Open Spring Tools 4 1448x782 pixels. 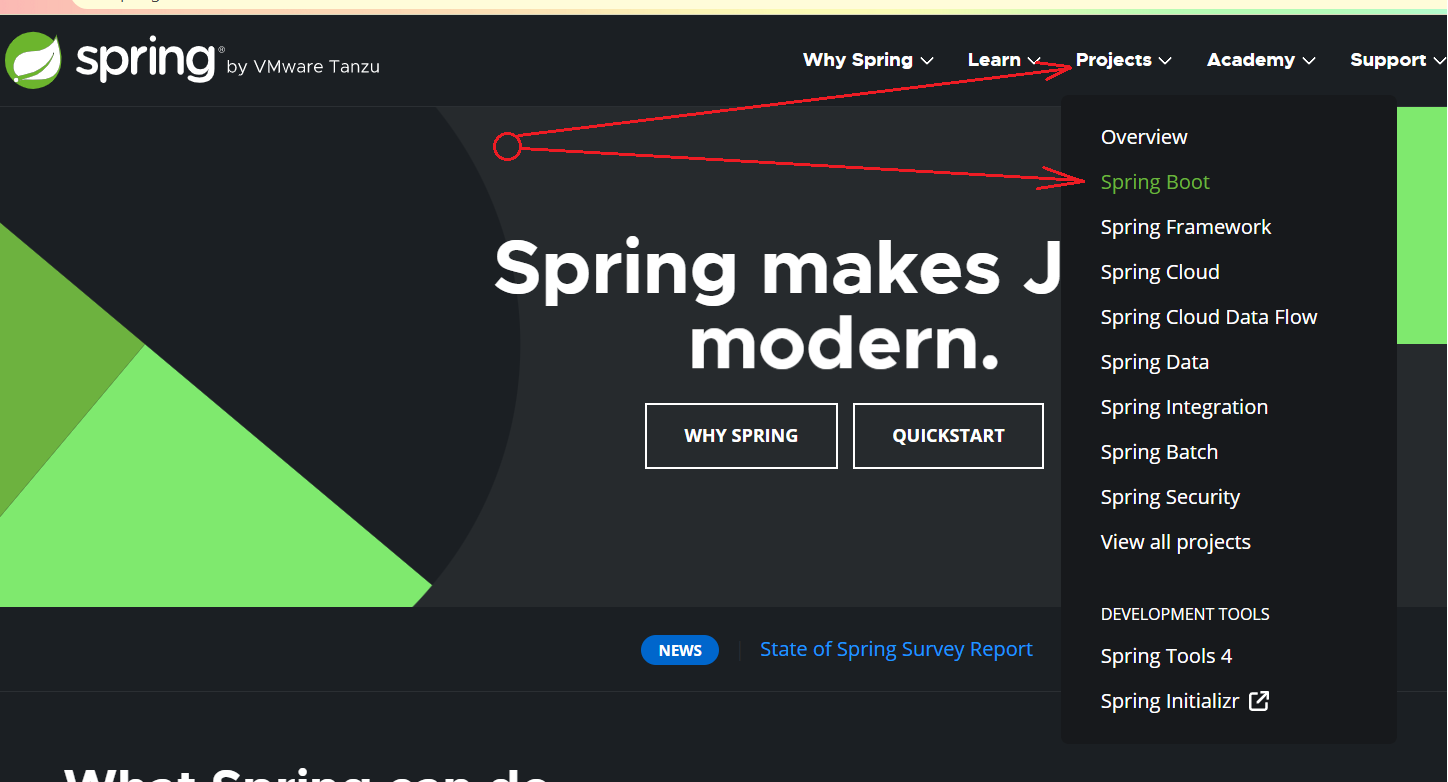tap(1166, 656)
